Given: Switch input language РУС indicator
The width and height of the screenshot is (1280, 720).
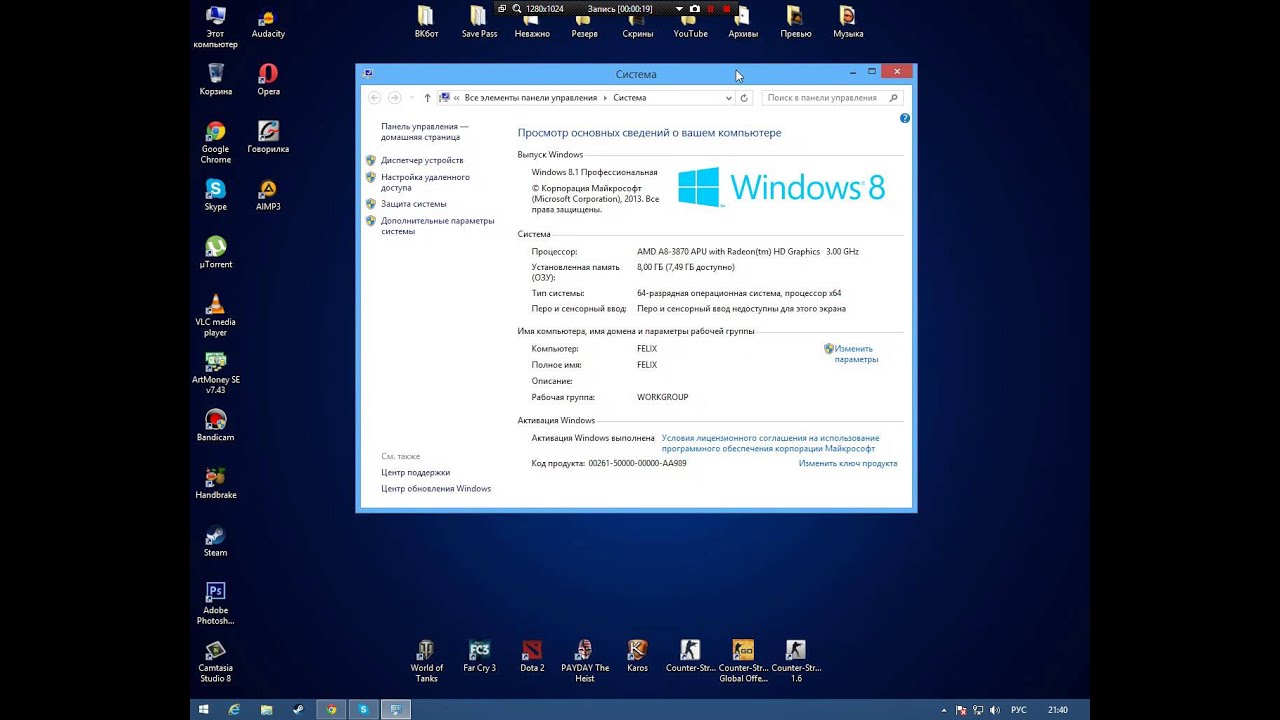Looking at the screenshot, I should pyautogui.click(x=1018, y=710).
